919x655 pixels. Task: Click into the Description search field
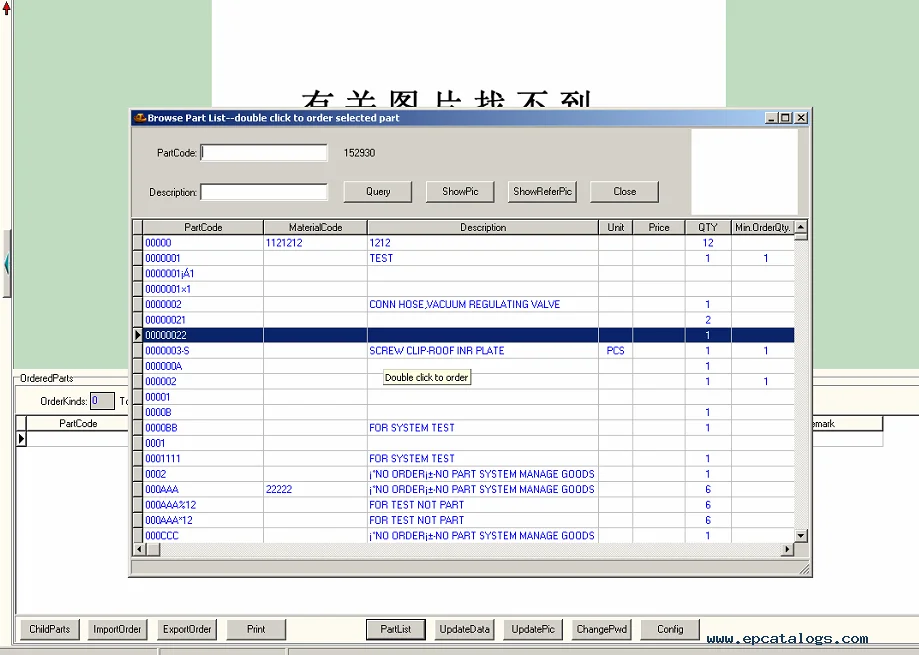(x=265, y=192)
